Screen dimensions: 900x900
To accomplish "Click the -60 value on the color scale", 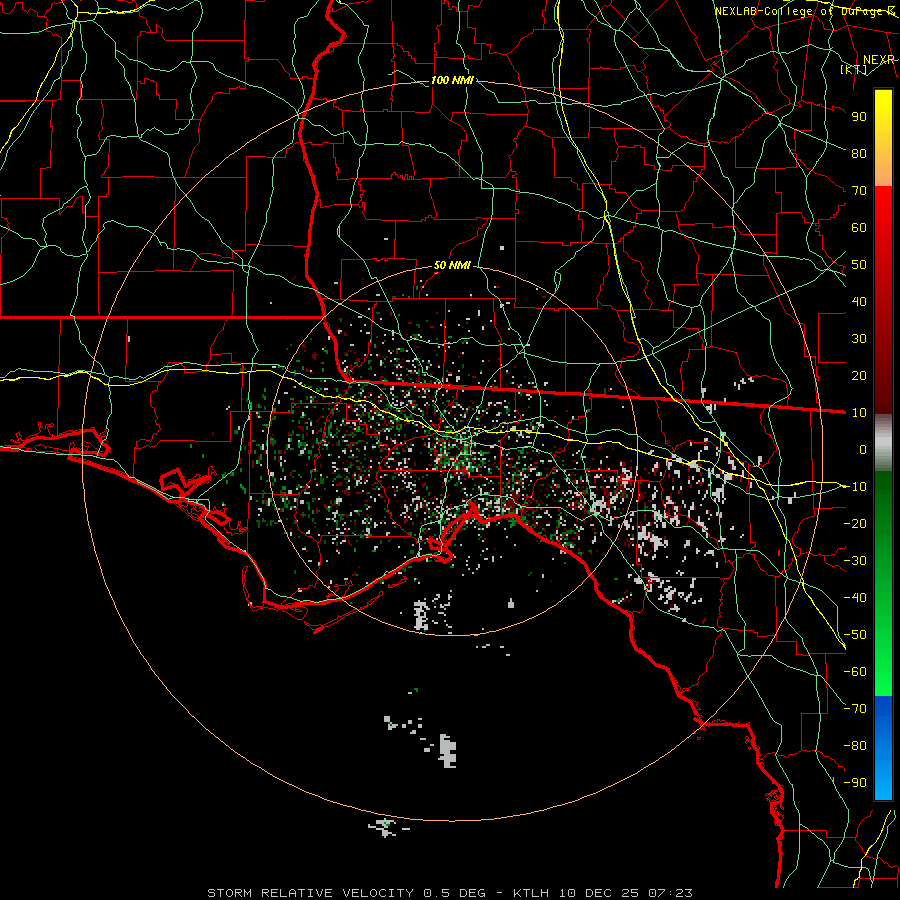I will pos(855,672).
